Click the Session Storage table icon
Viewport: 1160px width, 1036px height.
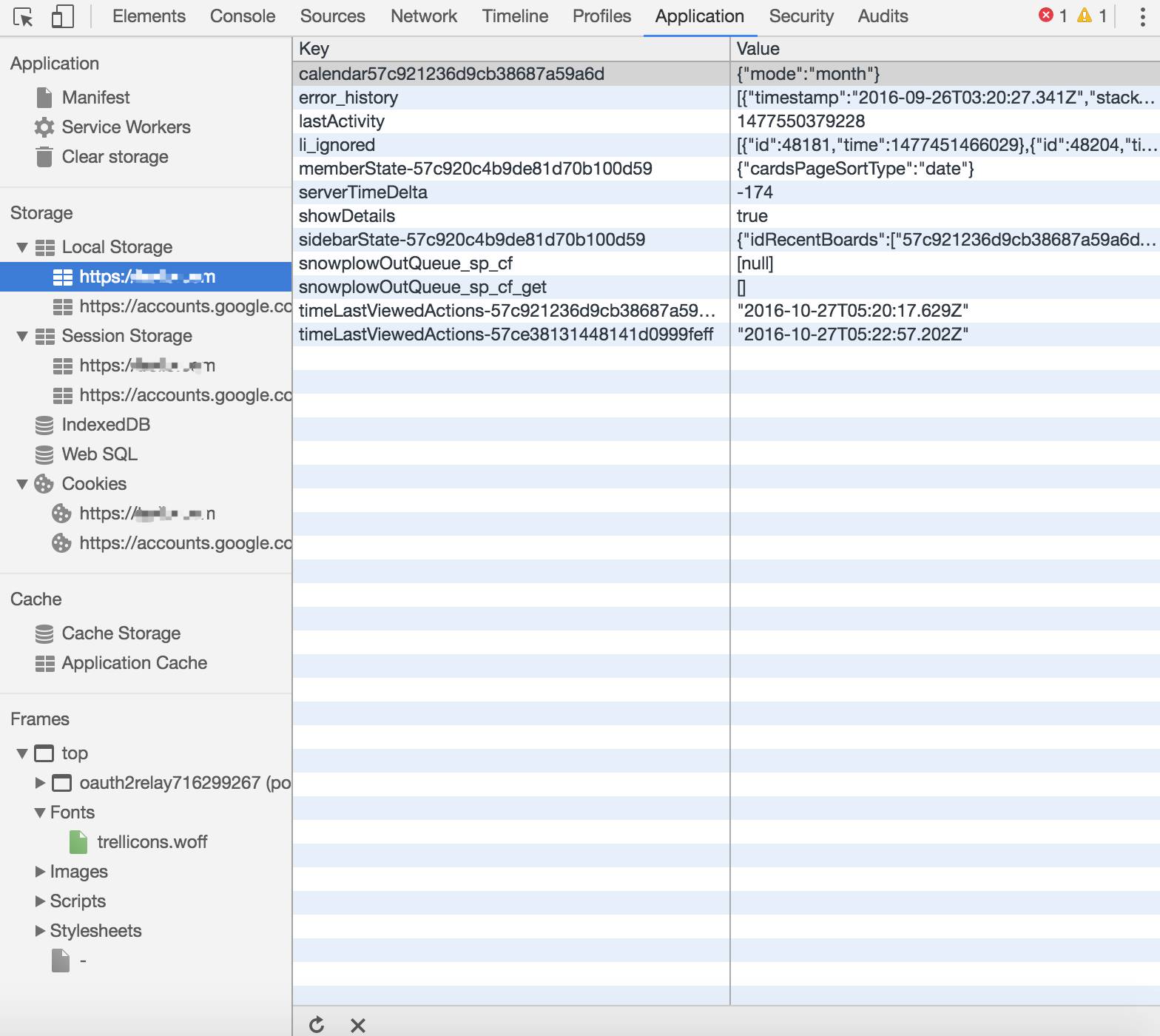45,336
